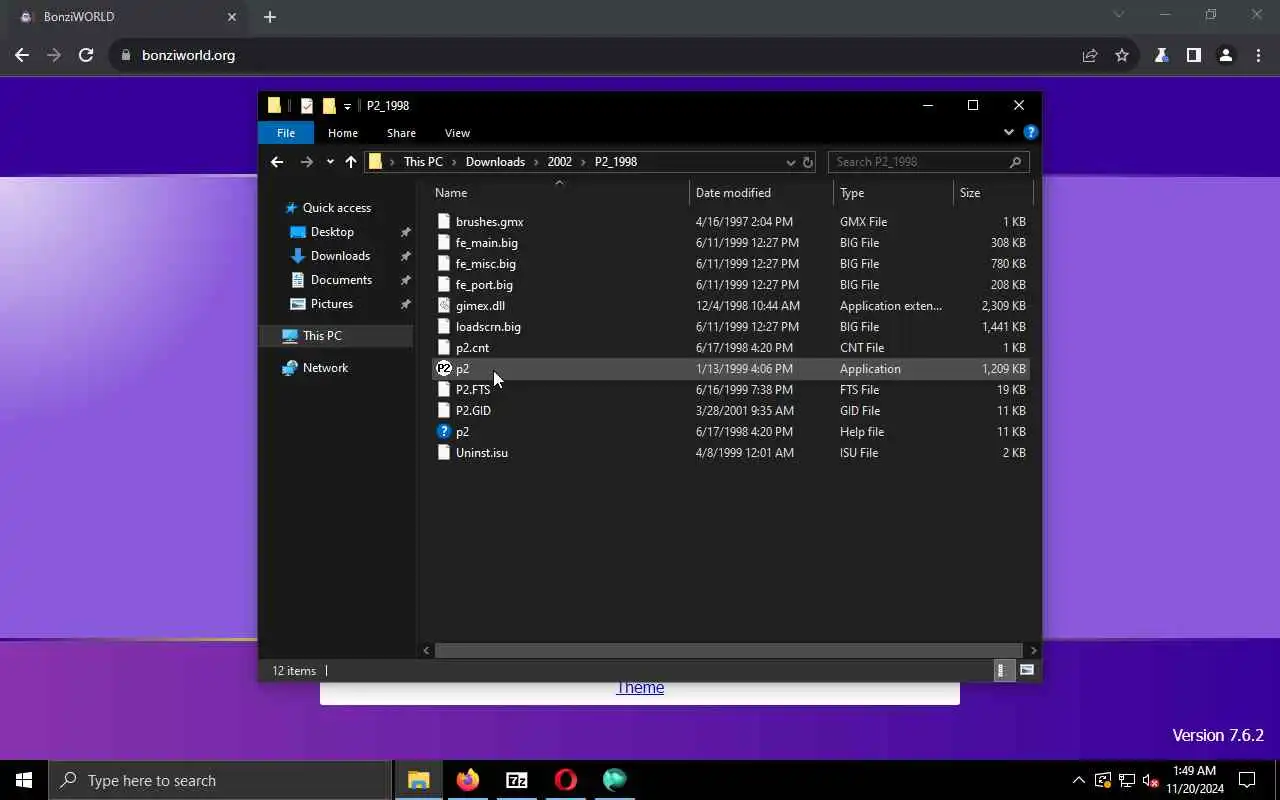Select Network in the navigation pane
The image size is (1280, 800).
325,368
